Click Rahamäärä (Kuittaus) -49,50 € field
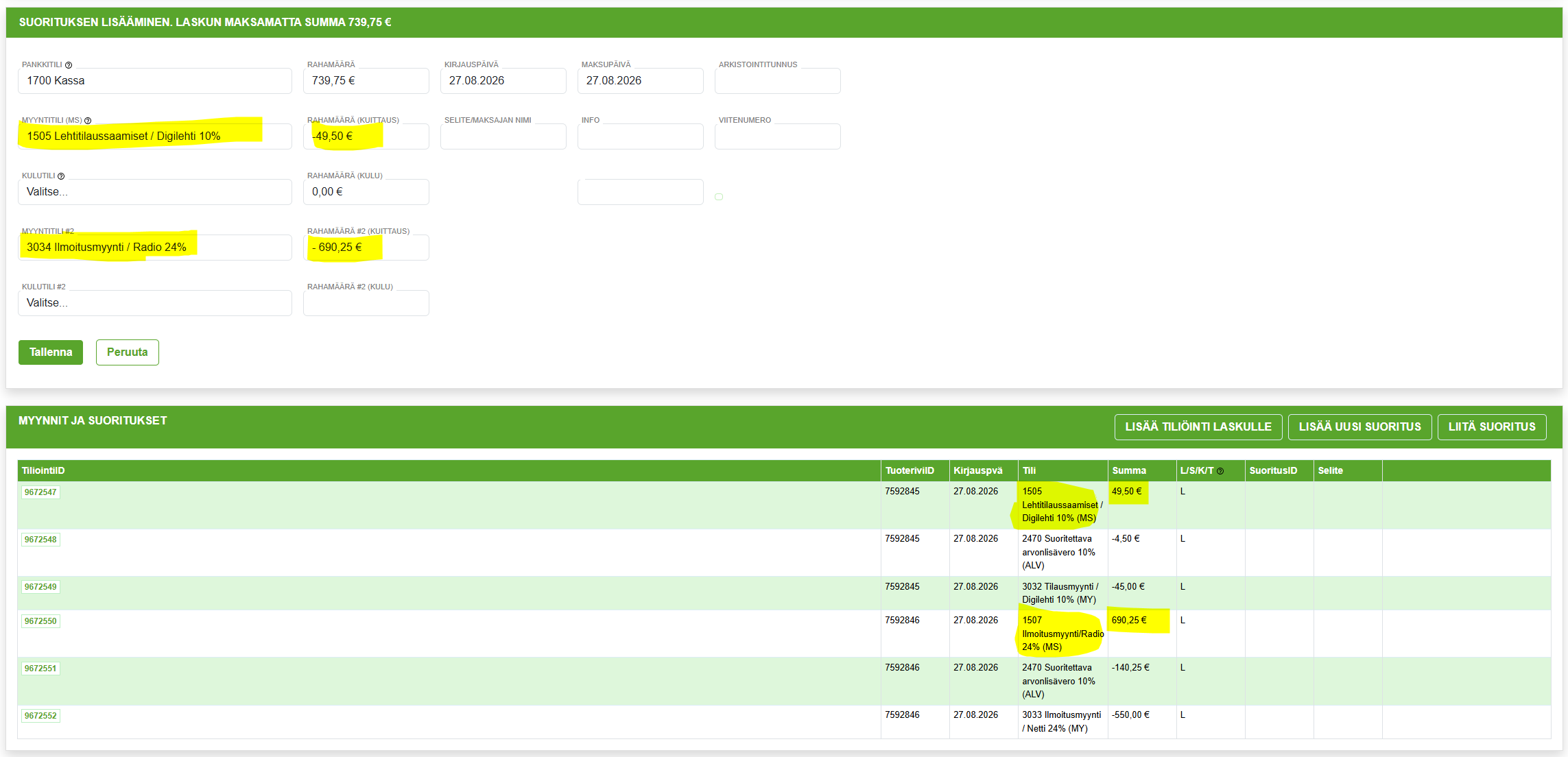 pos(366,136)
